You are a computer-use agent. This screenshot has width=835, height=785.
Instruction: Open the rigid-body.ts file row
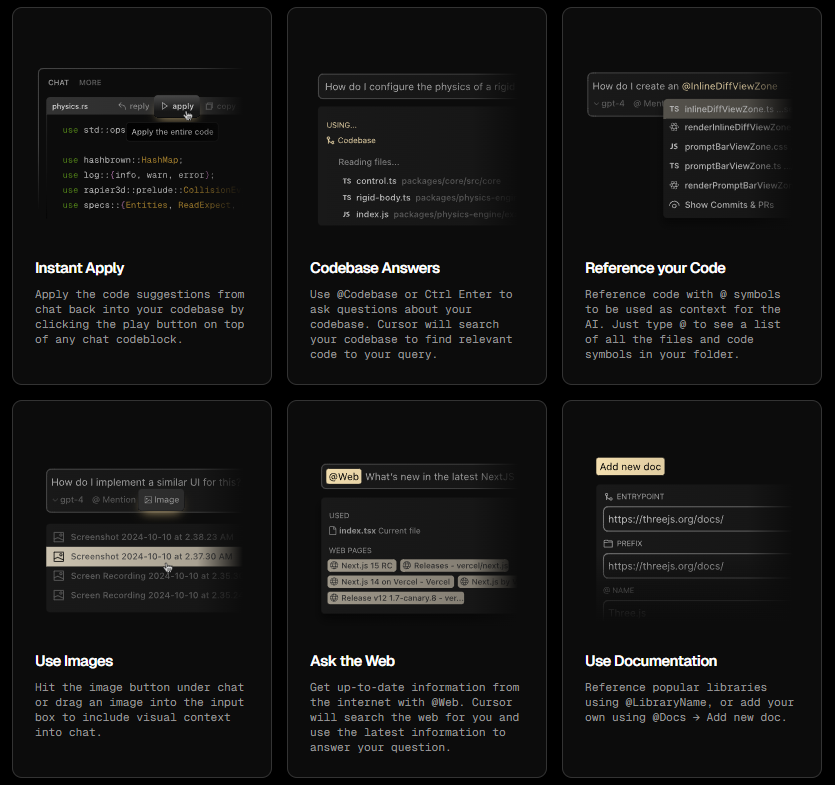(x=429, y=198)
